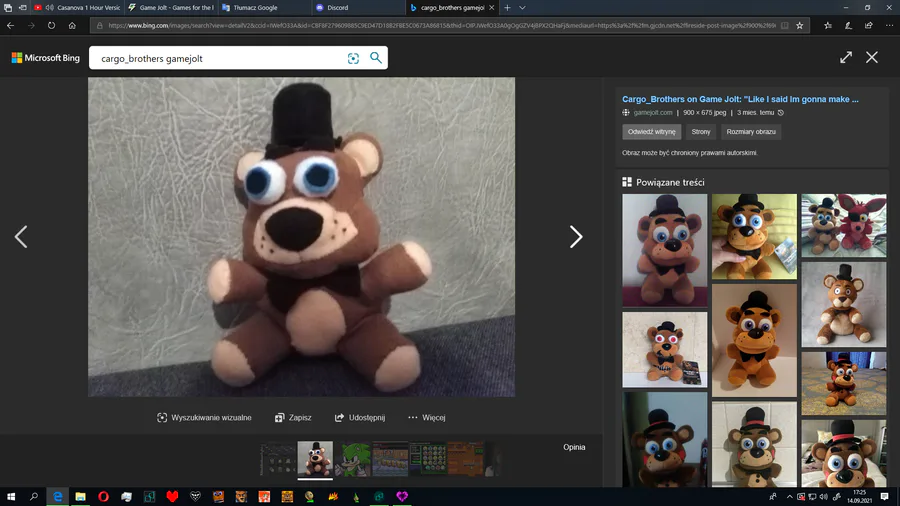900x506 pixels.
Task: Open the Windows notification center
Action: 885,497
